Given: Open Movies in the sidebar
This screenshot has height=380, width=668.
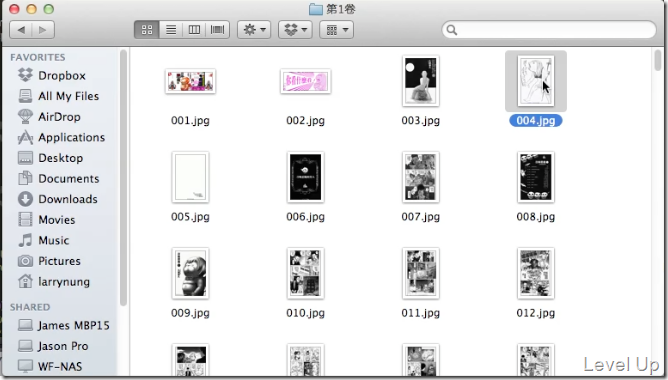Looking at the screenshot, I should [x=47, y=220].
